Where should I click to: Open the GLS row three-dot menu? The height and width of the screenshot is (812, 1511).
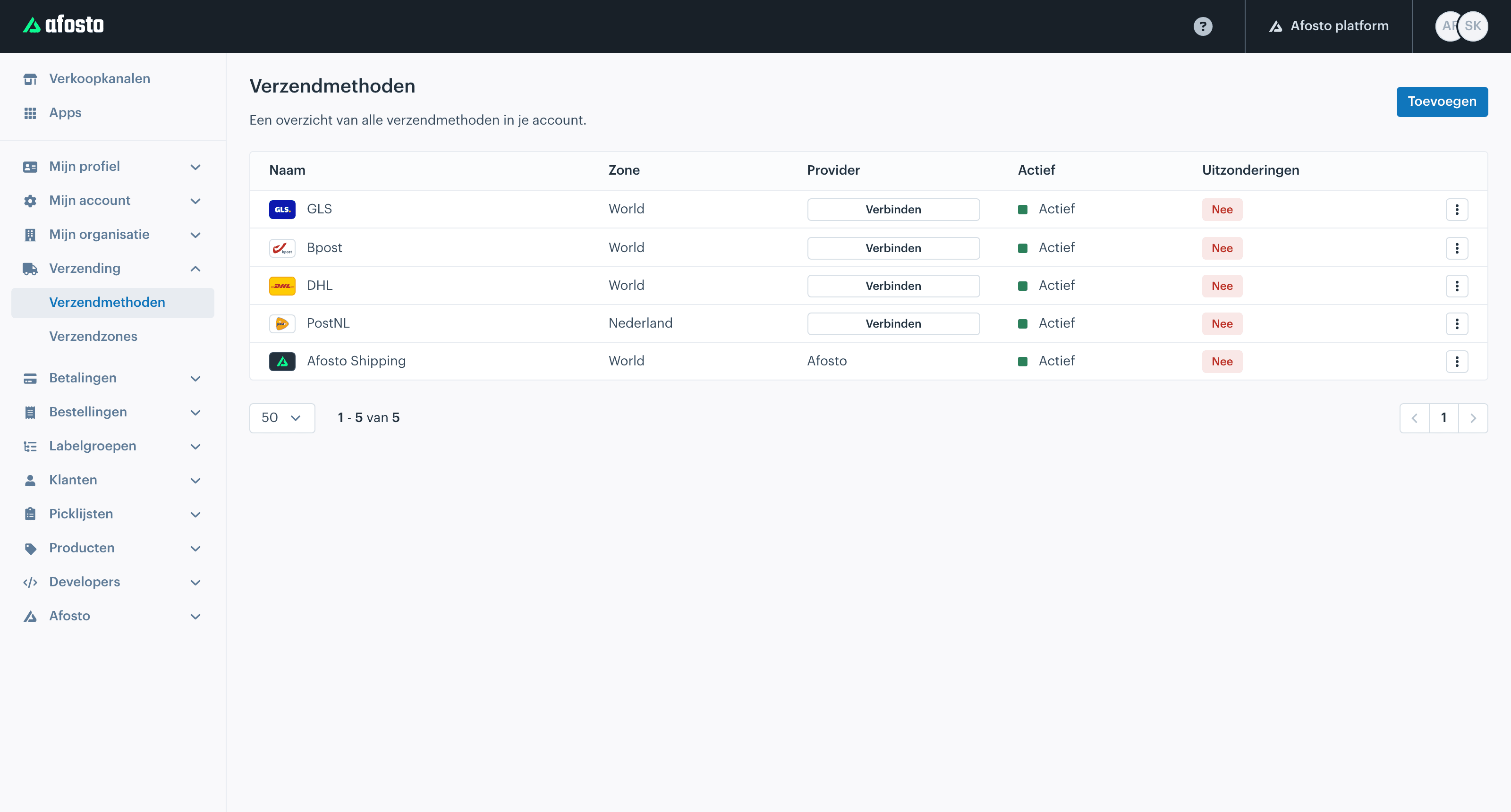[x=1456, y=209]
